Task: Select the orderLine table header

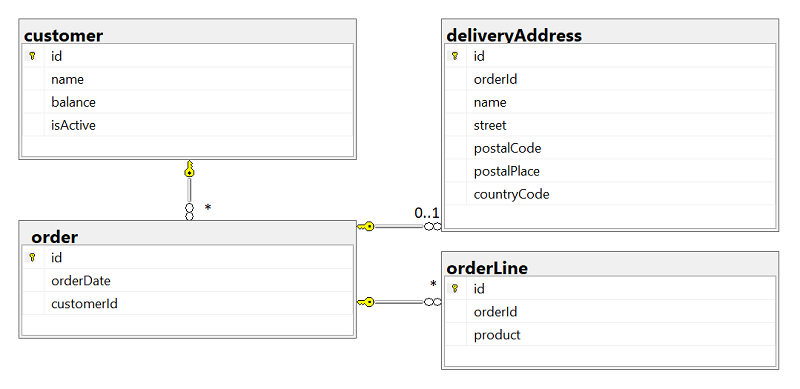Action: (x=610, y=268)
